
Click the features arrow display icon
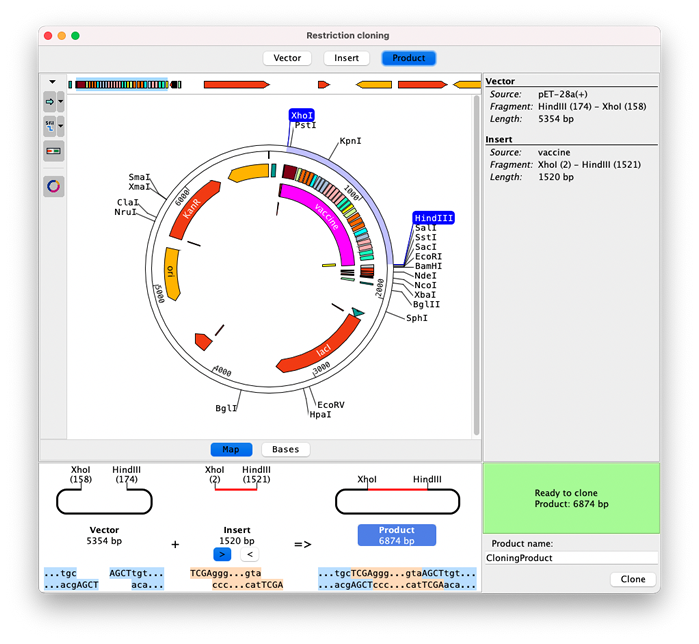pos(50,102)
